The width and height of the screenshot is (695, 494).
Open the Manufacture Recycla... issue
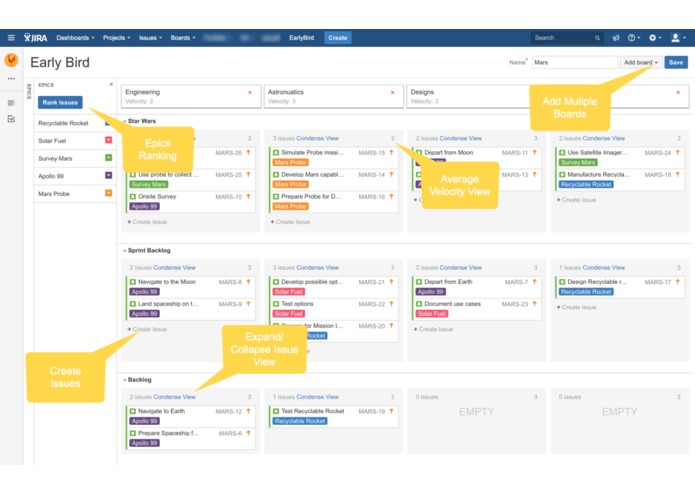(x=598, y=175)
